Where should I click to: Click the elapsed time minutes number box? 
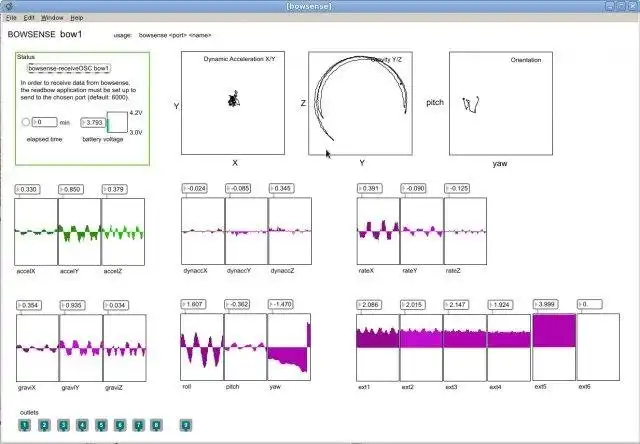pyautogui.click(x=44, y=122)
